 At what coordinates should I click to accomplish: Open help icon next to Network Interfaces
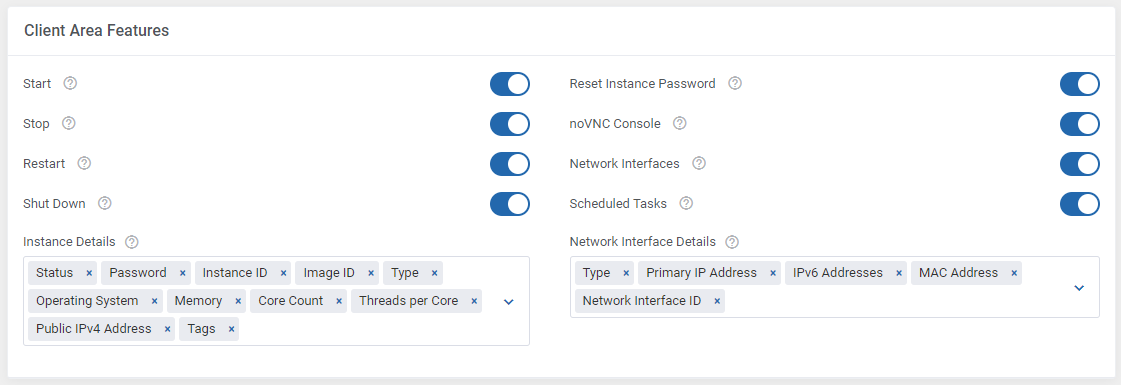[699, 164]
